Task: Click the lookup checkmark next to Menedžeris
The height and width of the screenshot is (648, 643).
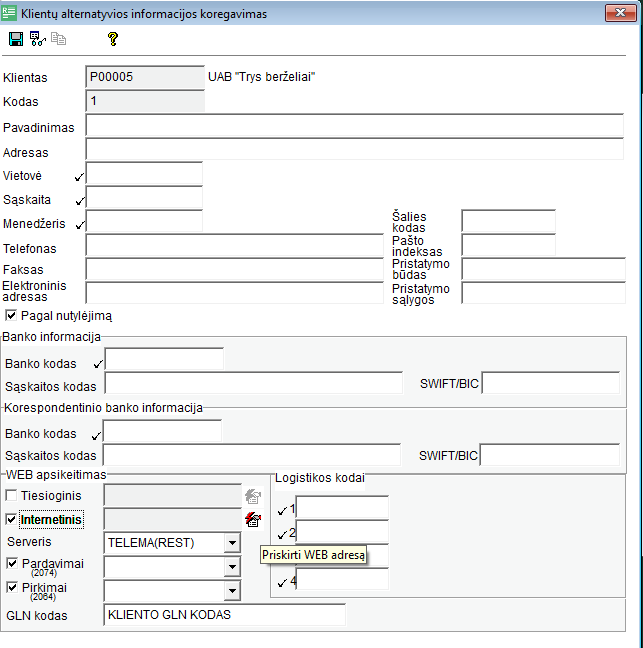Action: click(x=80, y=225)
